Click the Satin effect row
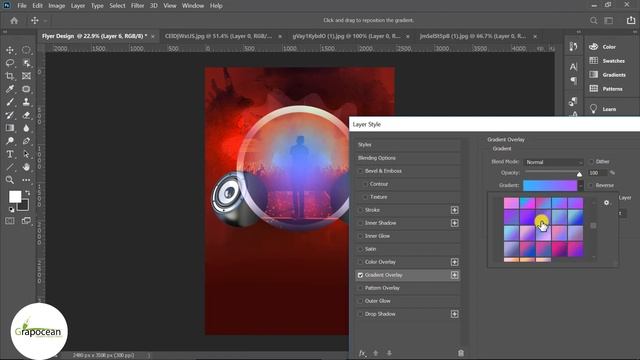 tap(408, 249)
